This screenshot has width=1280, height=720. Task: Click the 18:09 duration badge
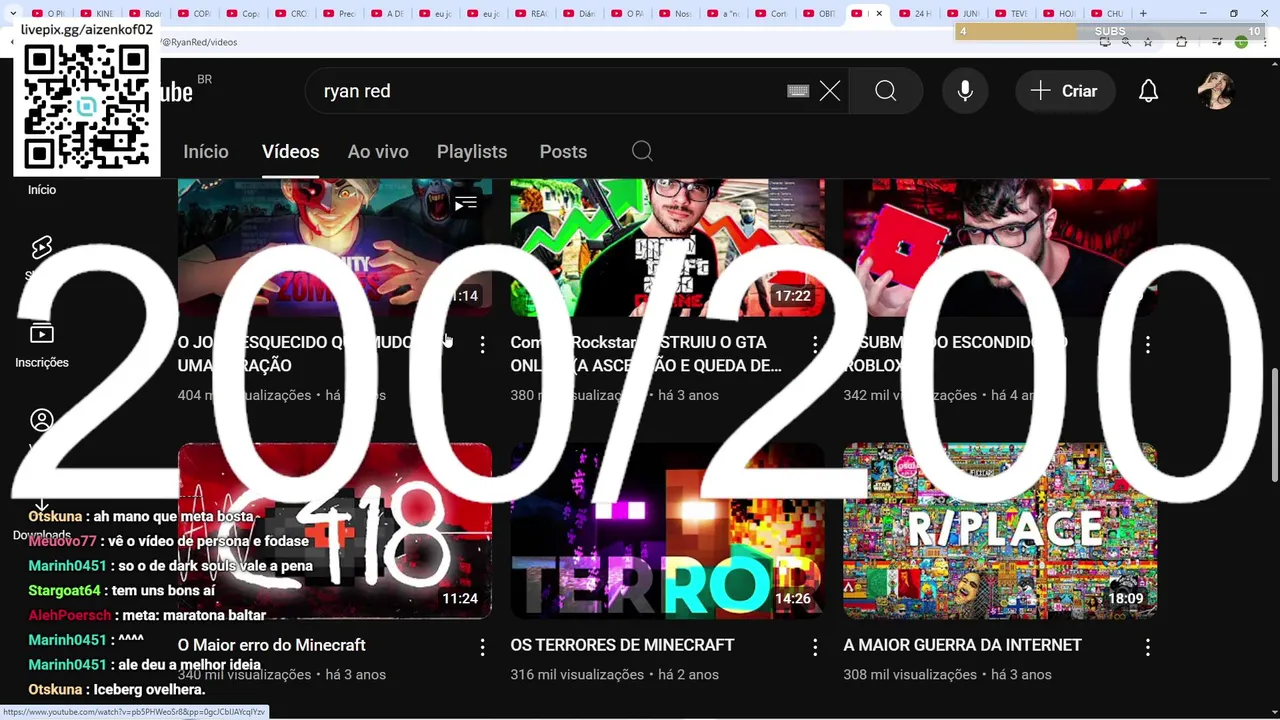point(1125,598)
